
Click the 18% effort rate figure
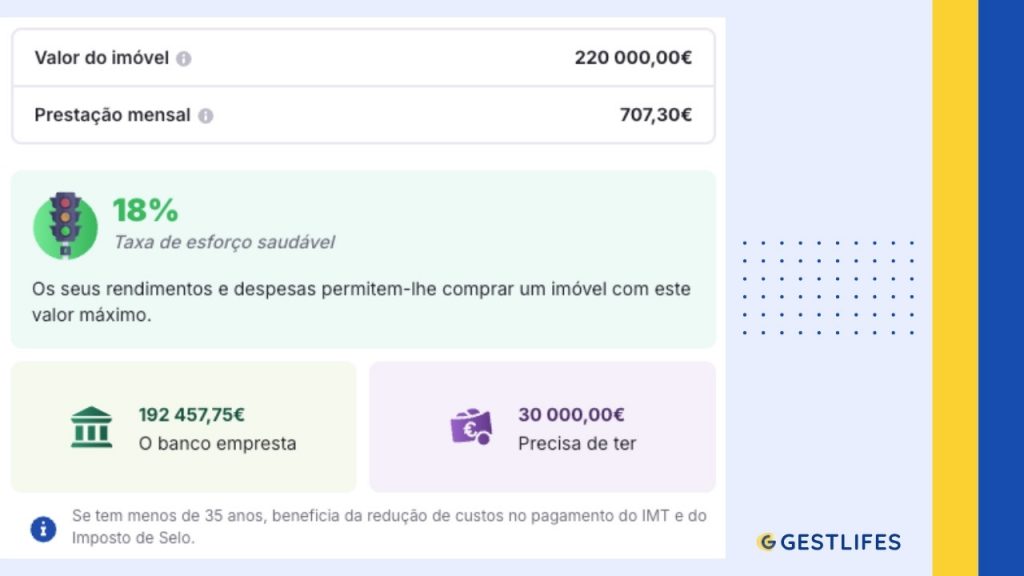[x=145, y=210]
